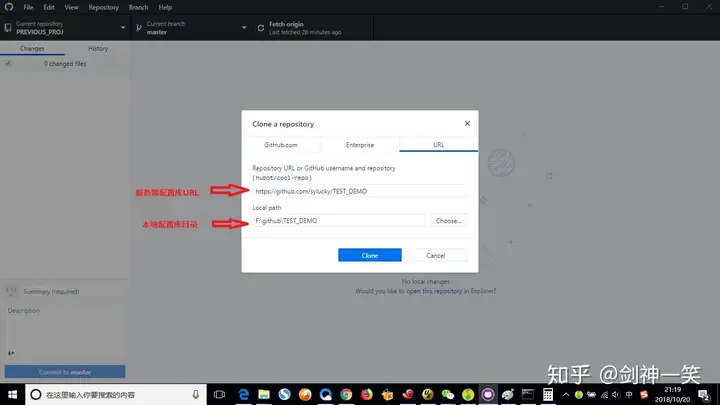
Task: Expand the Current repository dropdown
Action: pyautogui.click(x=65, y=28)
